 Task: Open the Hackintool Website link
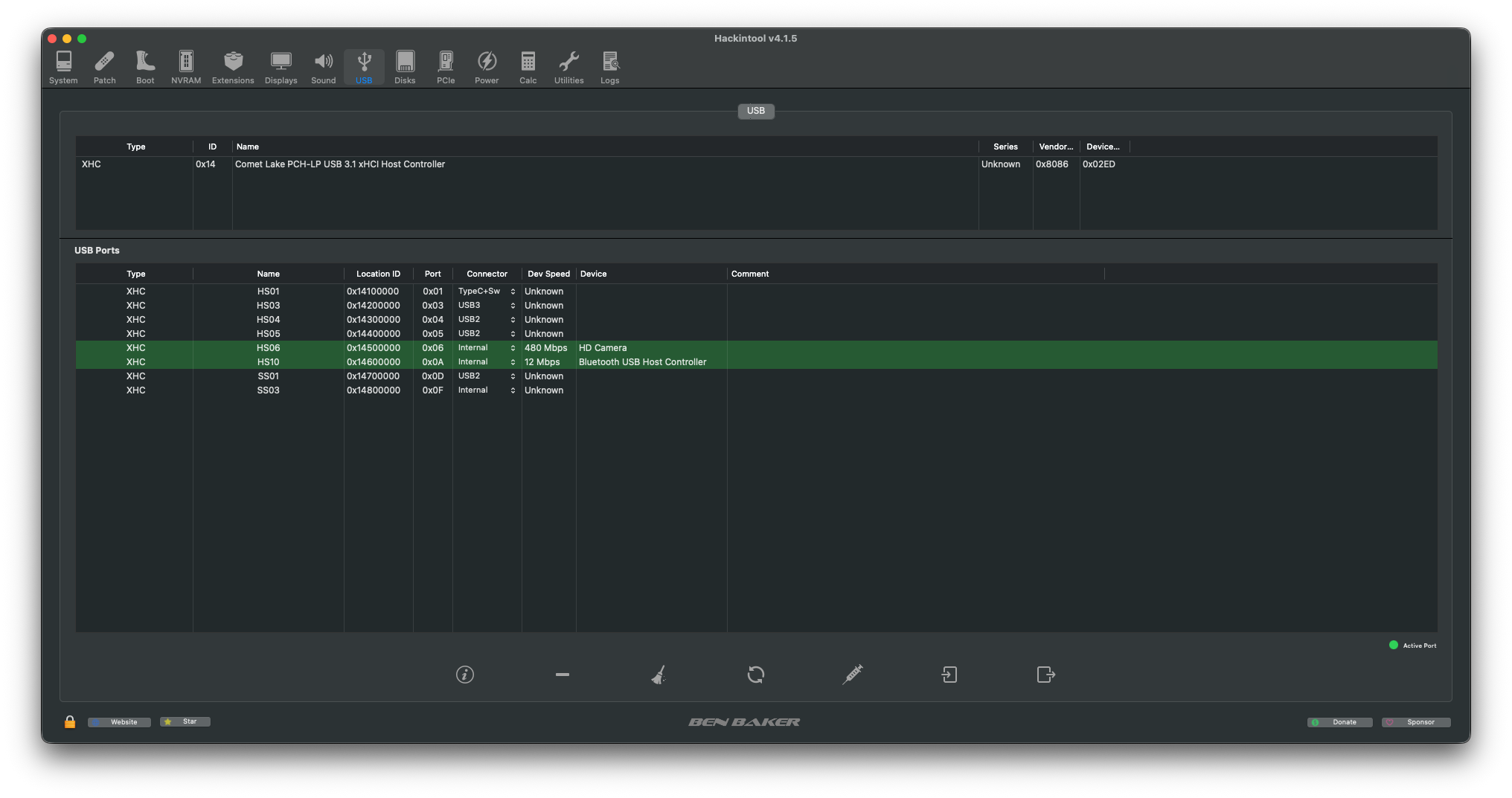tap(118, 721)
